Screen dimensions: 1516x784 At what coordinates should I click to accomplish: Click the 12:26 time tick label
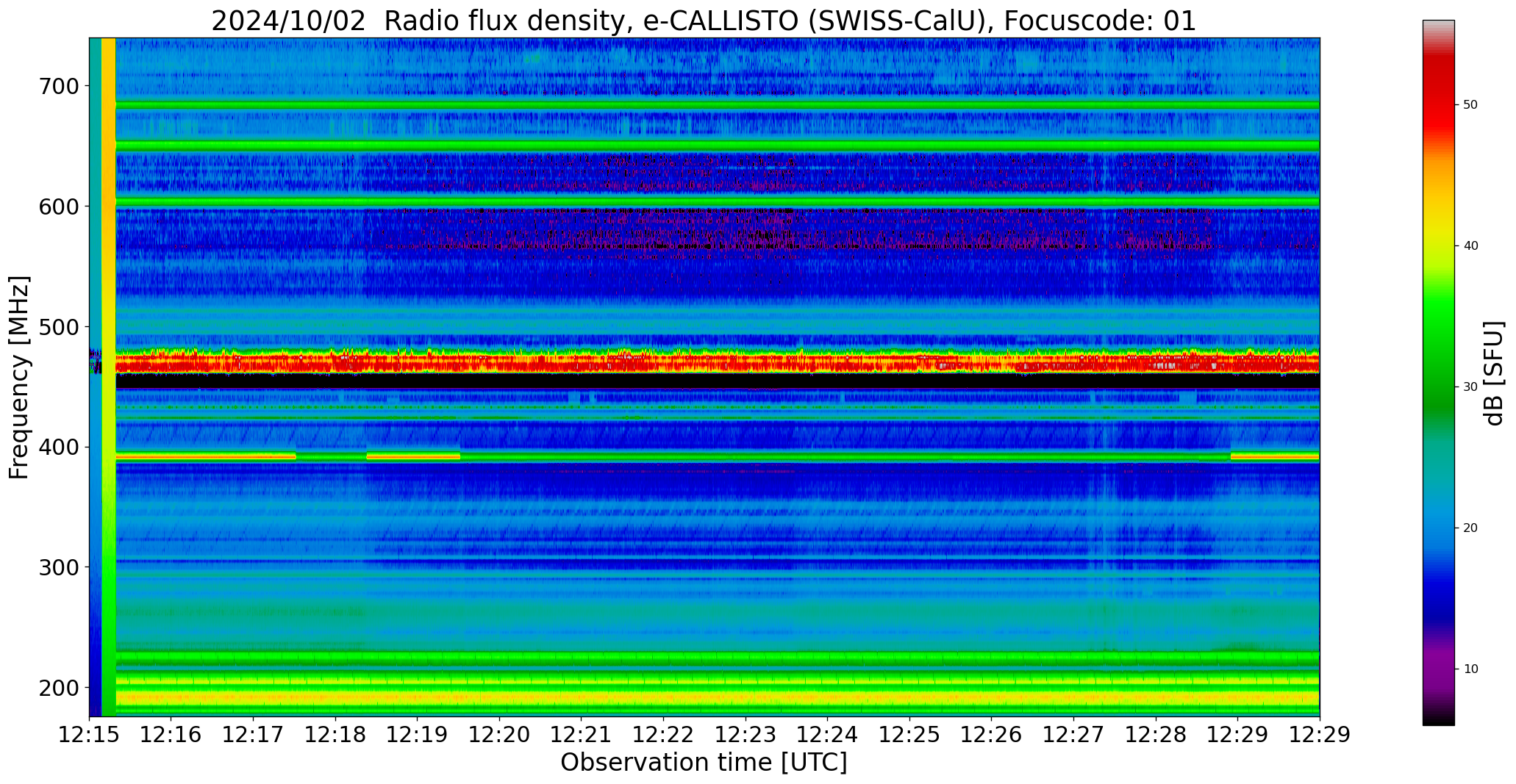pos(992,735)
